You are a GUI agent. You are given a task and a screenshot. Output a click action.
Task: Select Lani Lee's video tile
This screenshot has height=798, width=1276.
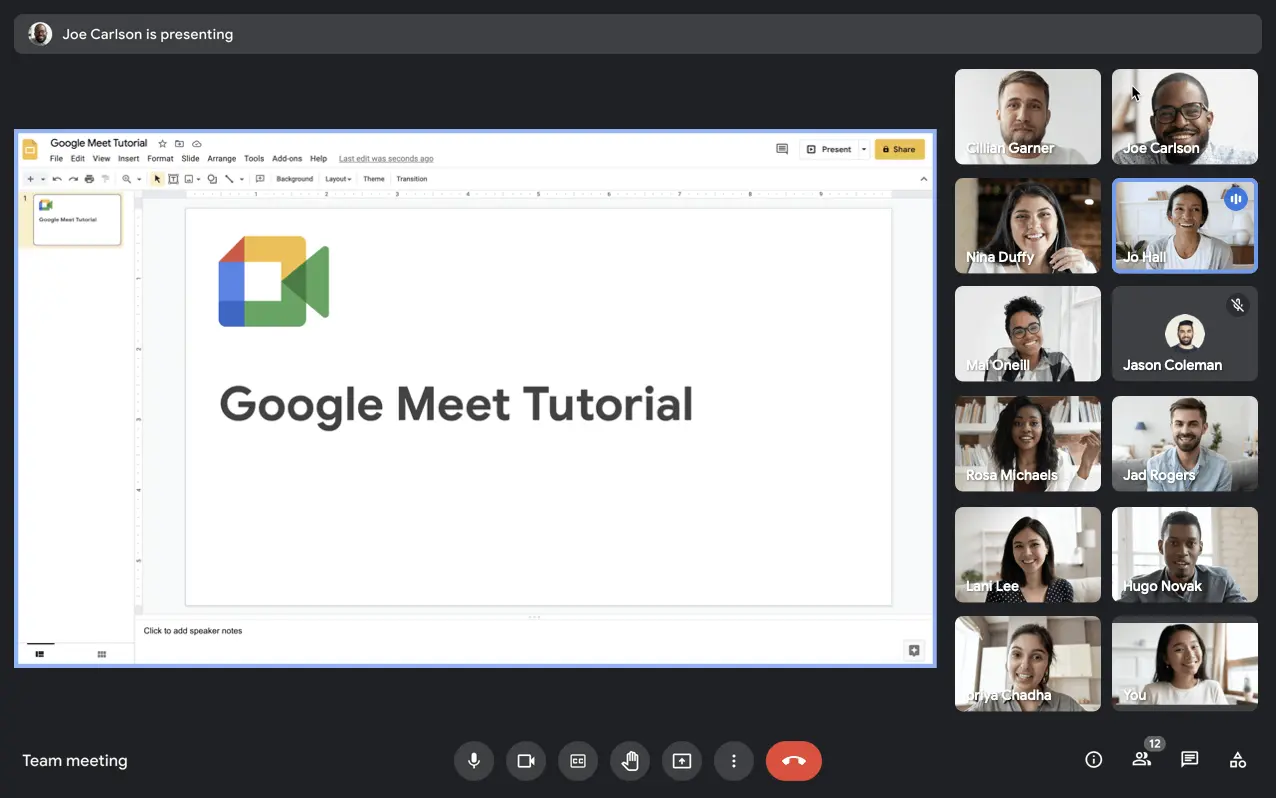tap(1028, 555)
